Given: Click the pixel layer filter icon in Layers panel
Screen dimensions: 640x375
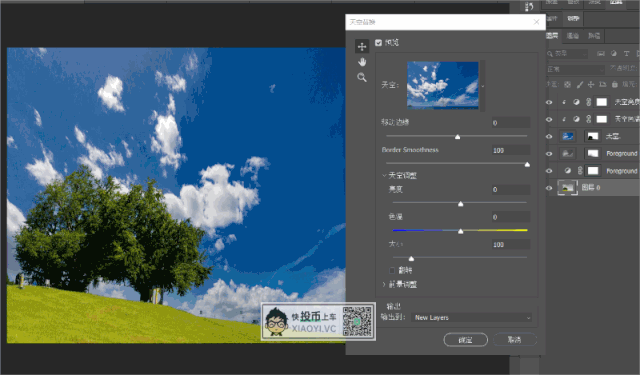Looking at the screenshot, I should coord(600,53).
